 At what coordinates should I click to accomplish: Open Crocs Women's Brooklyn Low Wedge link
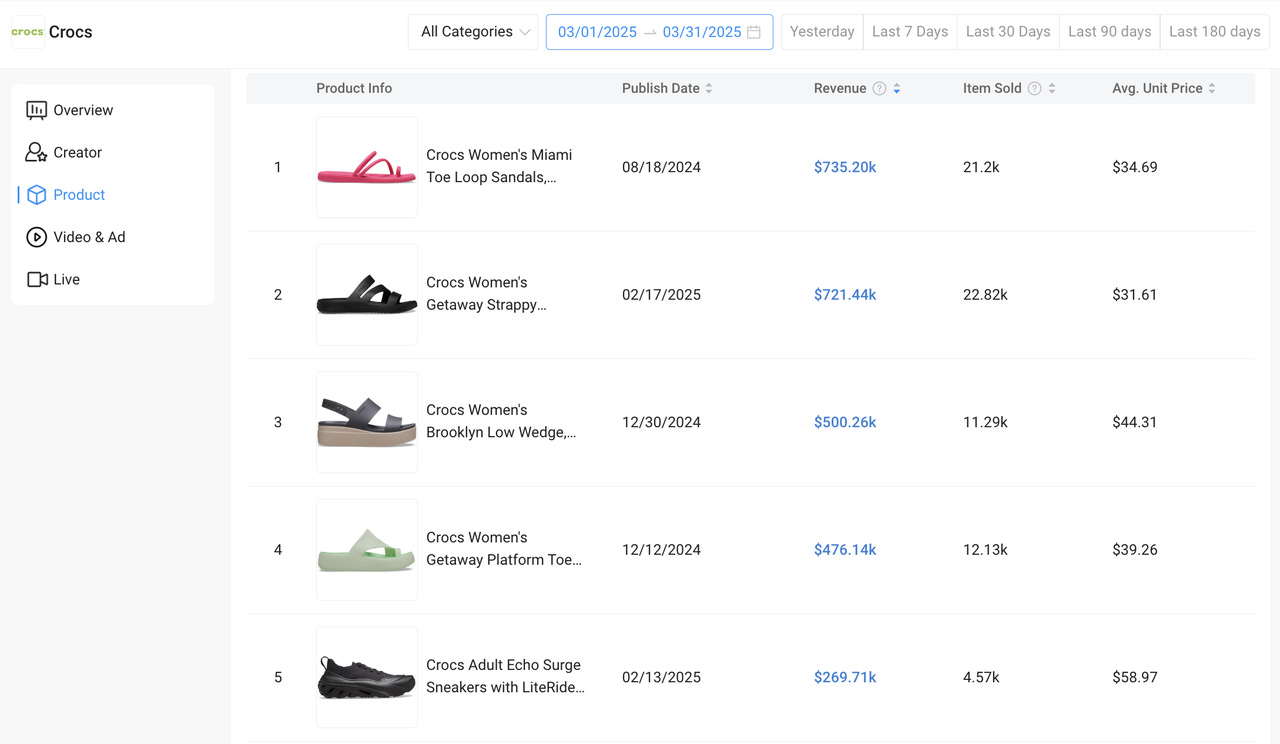[x=501, y=421]
